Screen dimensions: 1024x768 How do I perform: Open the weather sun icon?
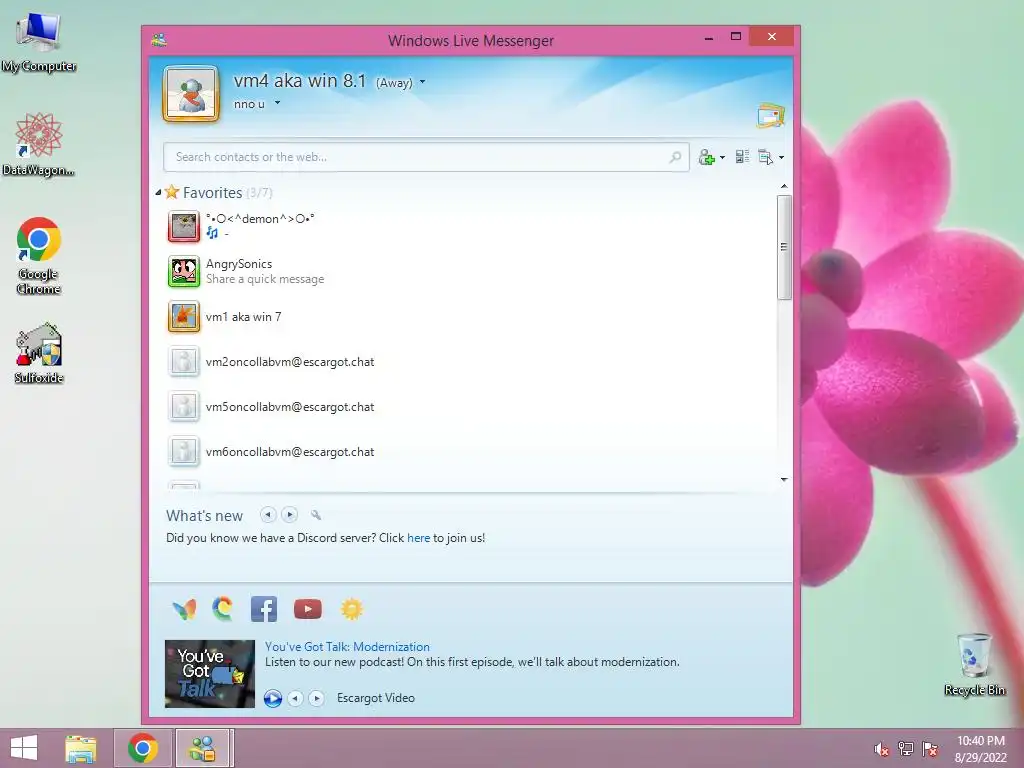[351, 609]
